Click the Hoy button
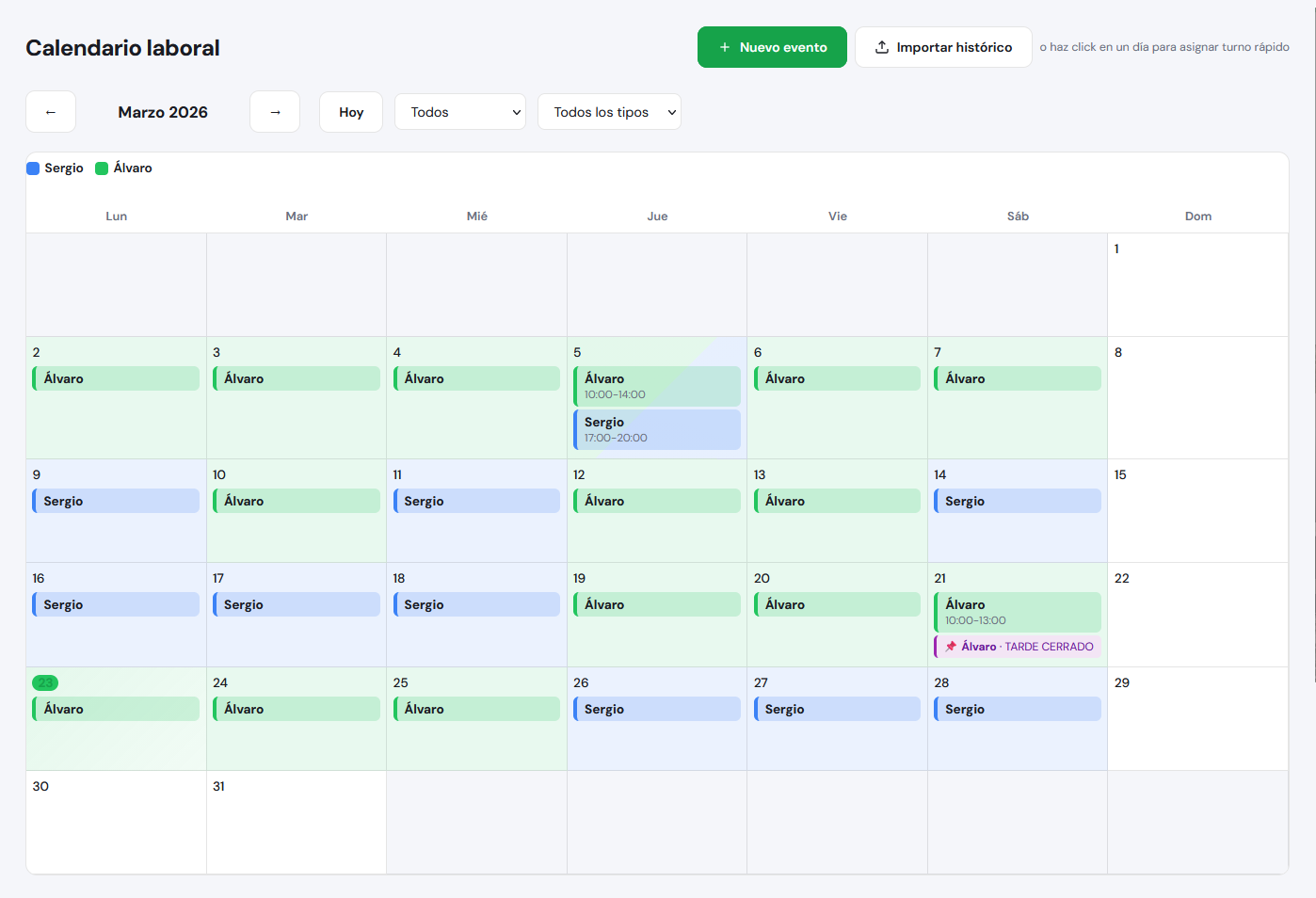The image size is (1316, 898). pyautogui.click(x=350, y=111)
